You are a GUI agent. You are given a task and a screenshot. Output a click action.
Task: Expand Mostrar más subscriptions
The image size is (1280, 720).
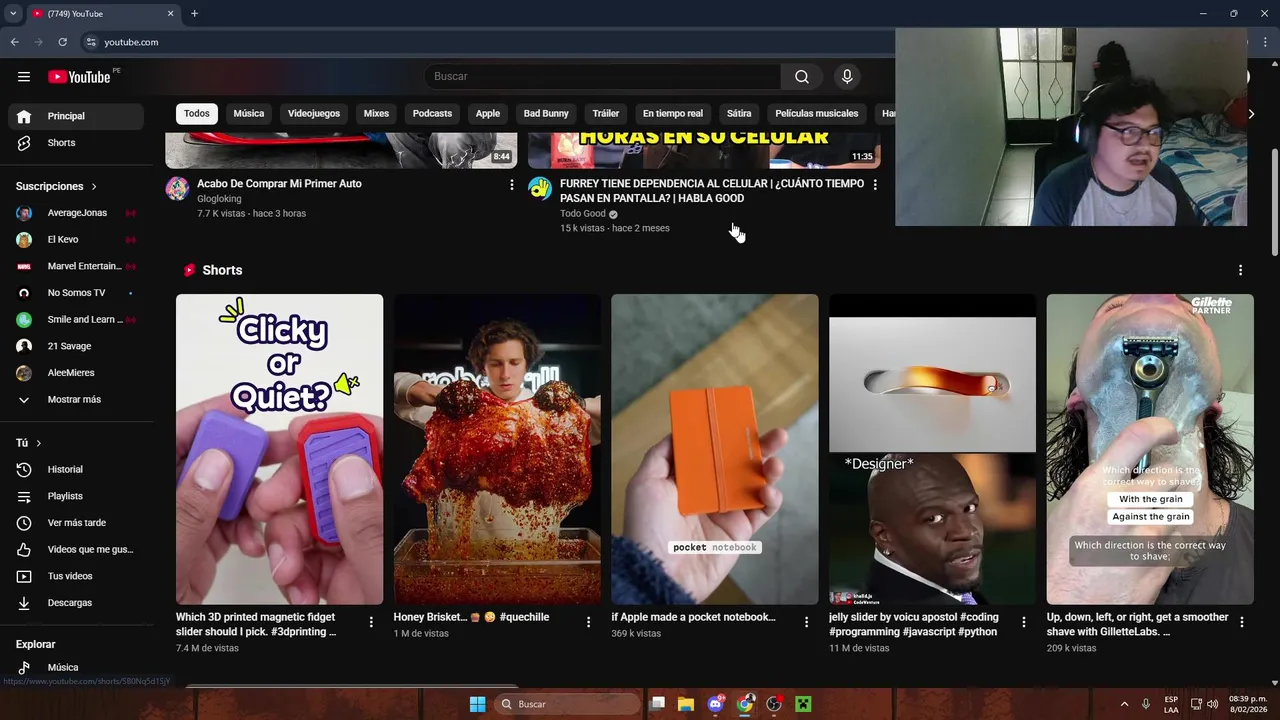point(76,400)
